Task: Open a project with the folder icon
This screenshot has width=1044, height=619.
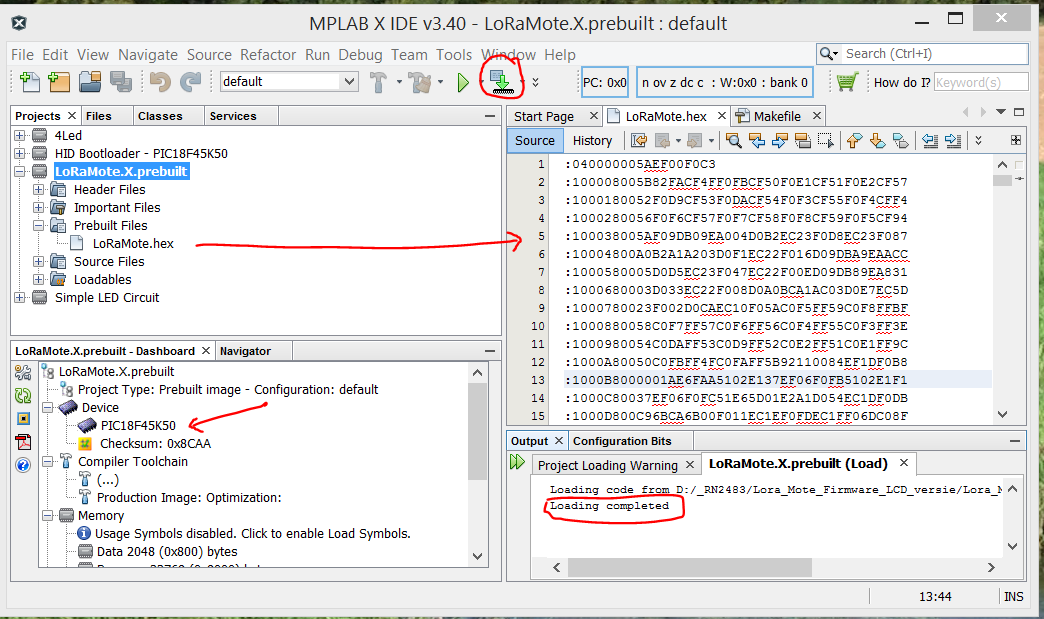Action: 90,81
